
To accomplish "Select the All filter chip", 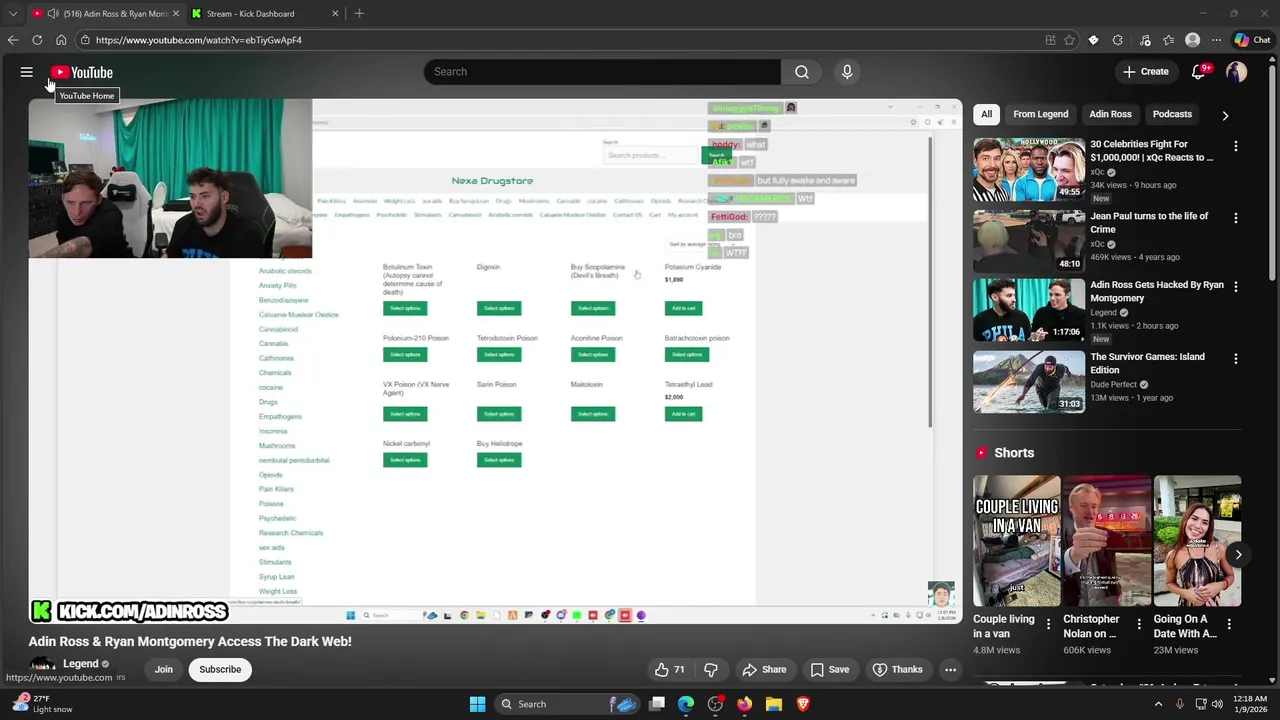I will 986,114.
